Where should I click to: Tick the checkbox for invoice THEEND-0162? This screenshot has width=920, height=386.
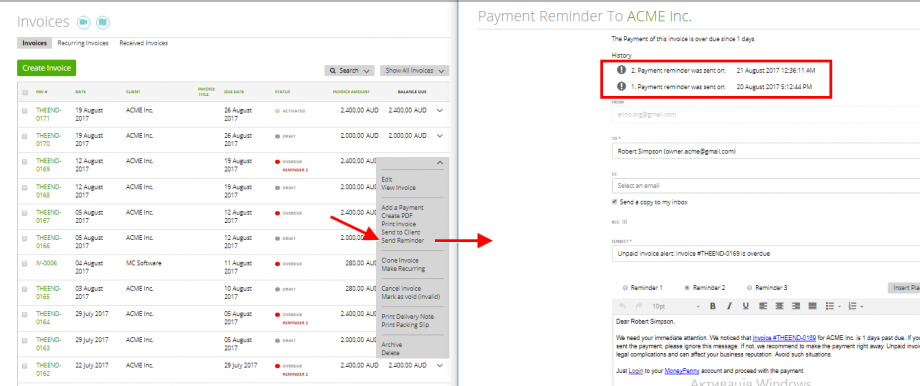[25, 365]
